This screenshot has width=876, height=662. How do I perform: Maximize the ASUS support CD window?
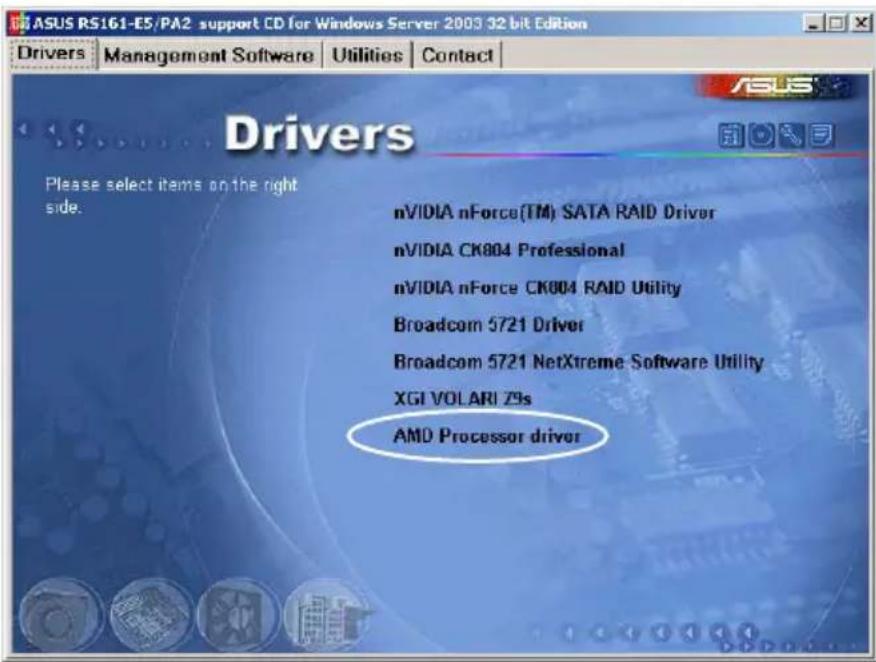[x=836, y=23]
